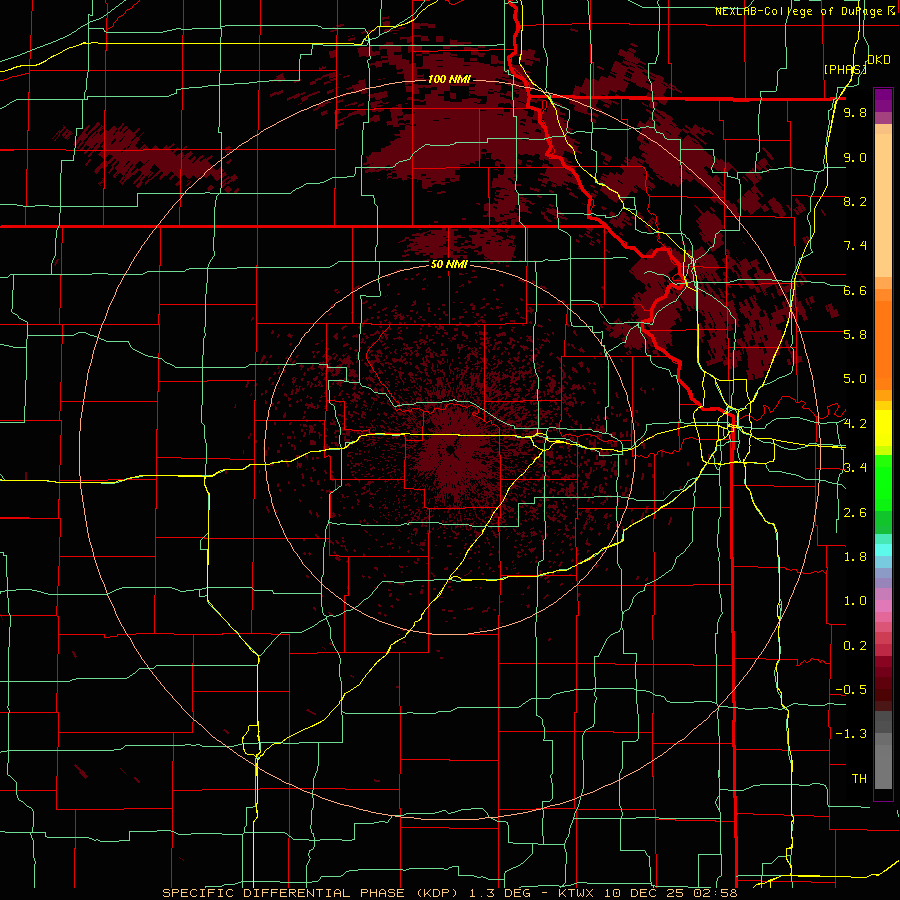Click the 7.4 value on the scale

[x=855, y=246]
